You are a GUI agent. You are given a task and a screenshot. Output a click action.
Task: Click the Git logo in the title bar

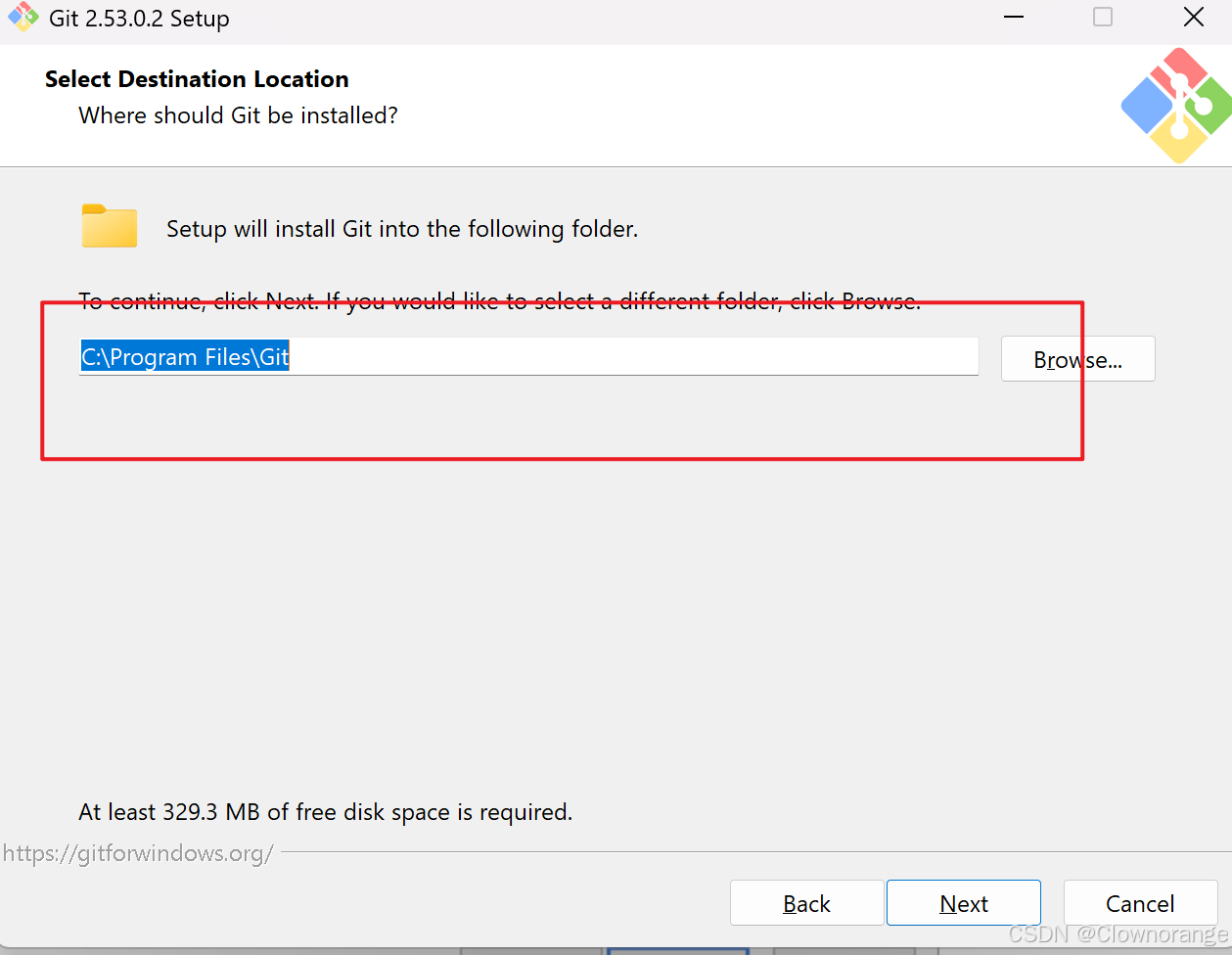coord(23,18)
